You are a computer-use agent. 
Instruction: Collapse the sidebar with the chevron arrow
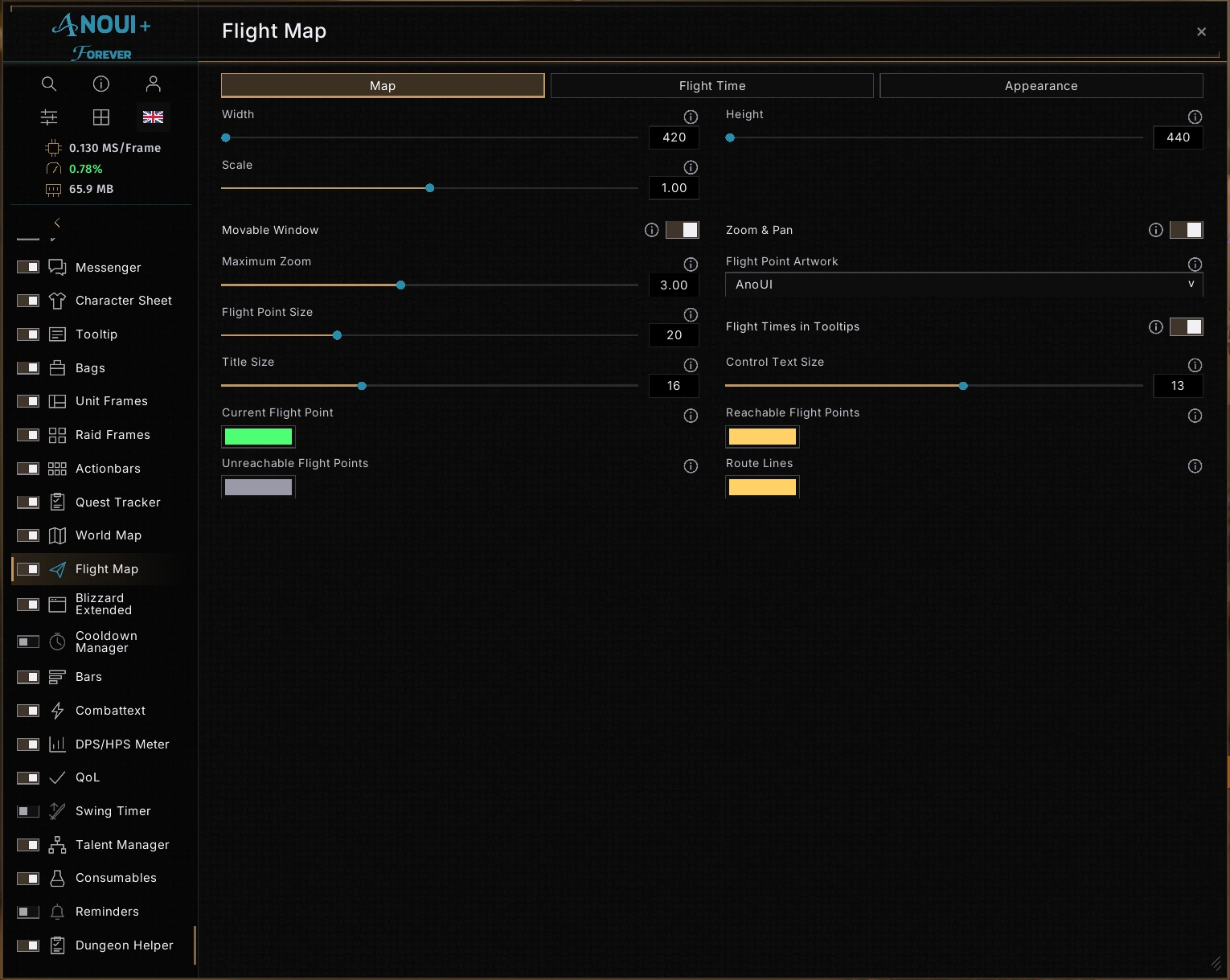point(57,223)
